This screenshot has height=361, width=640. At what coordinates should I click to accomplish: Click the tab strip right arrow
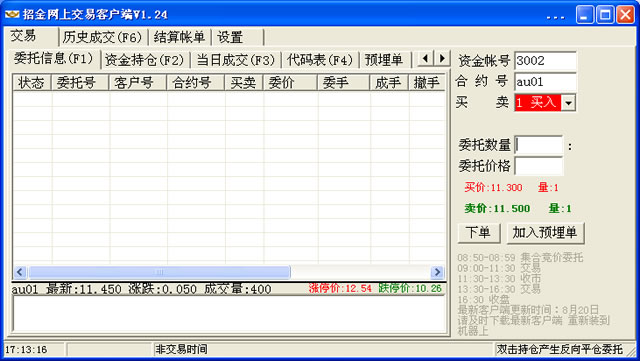point(442,58)
